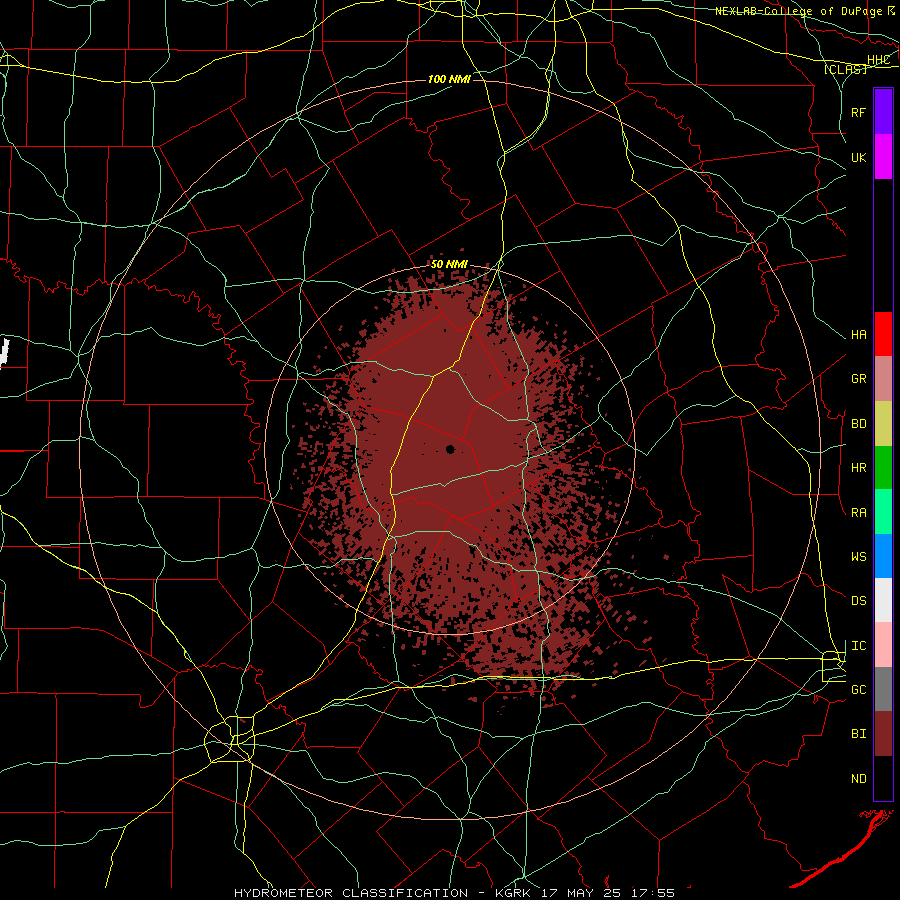This screenshot has width=900, height=900.
Task: Click the HR legend label
Action: click(858, 468)
